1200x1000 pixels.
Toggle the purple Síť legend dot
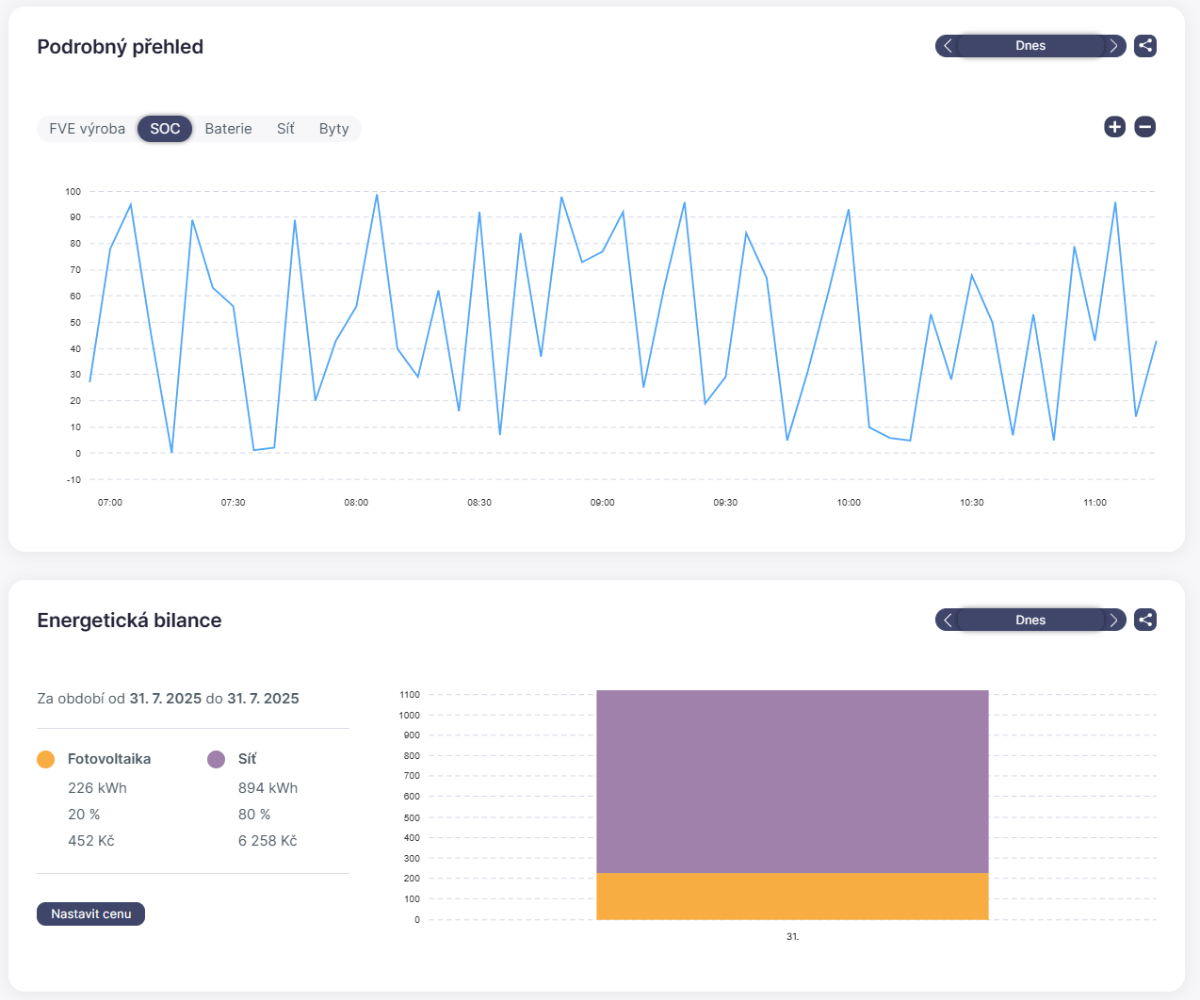click(216, 759)
